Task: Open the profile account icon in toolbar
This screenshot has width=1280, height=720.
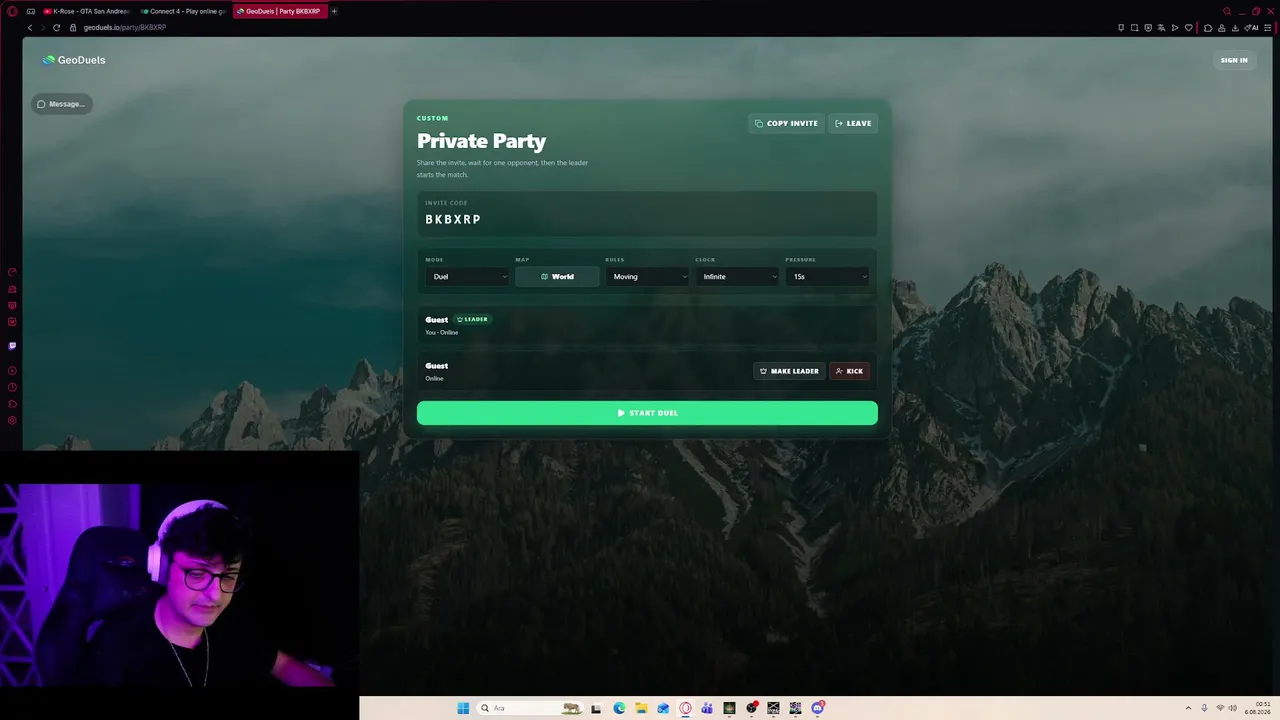Action: pos(1222,27)
